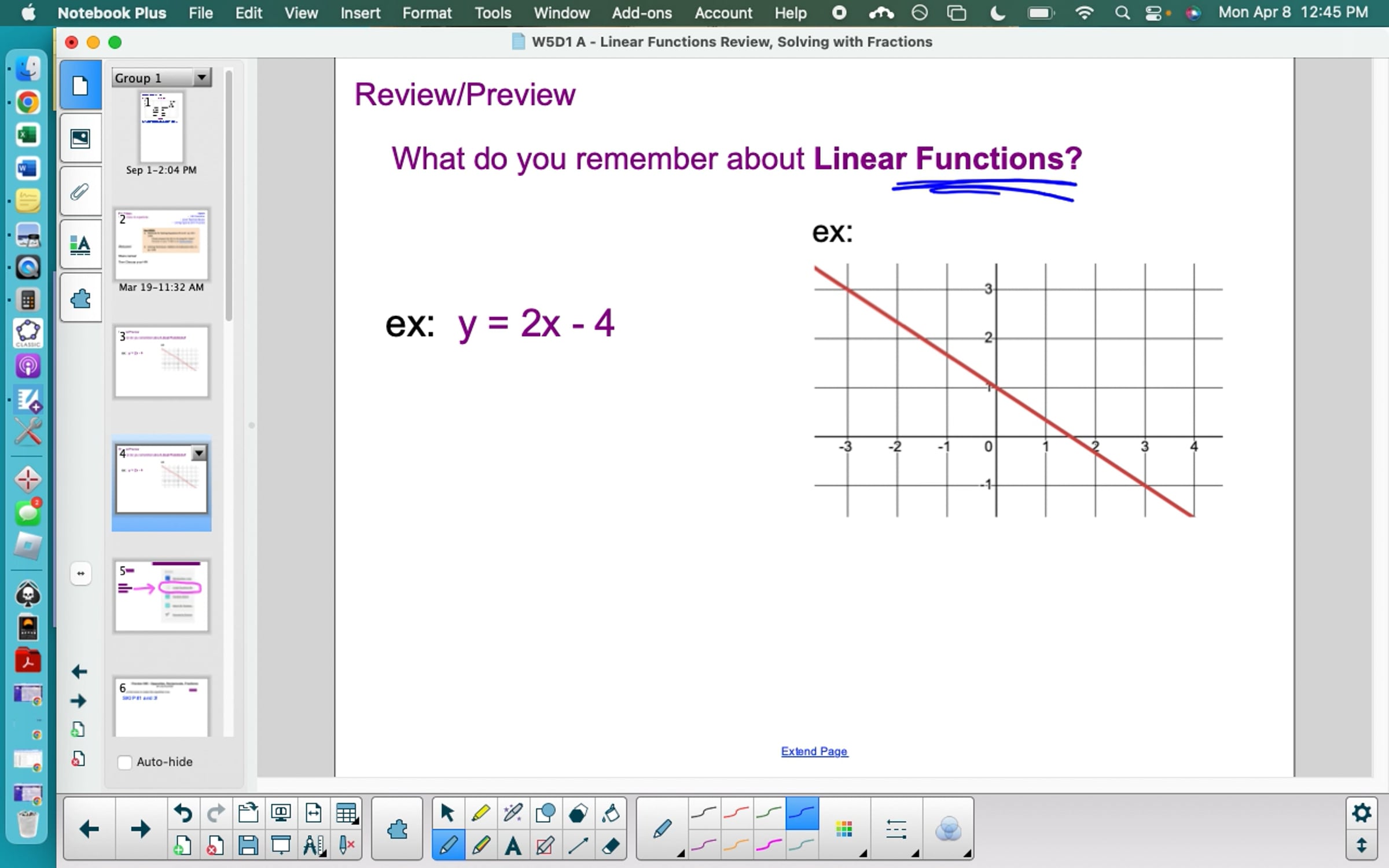Save the file with floppy icon
This screenshot has height=868, width=1389.
248,846
